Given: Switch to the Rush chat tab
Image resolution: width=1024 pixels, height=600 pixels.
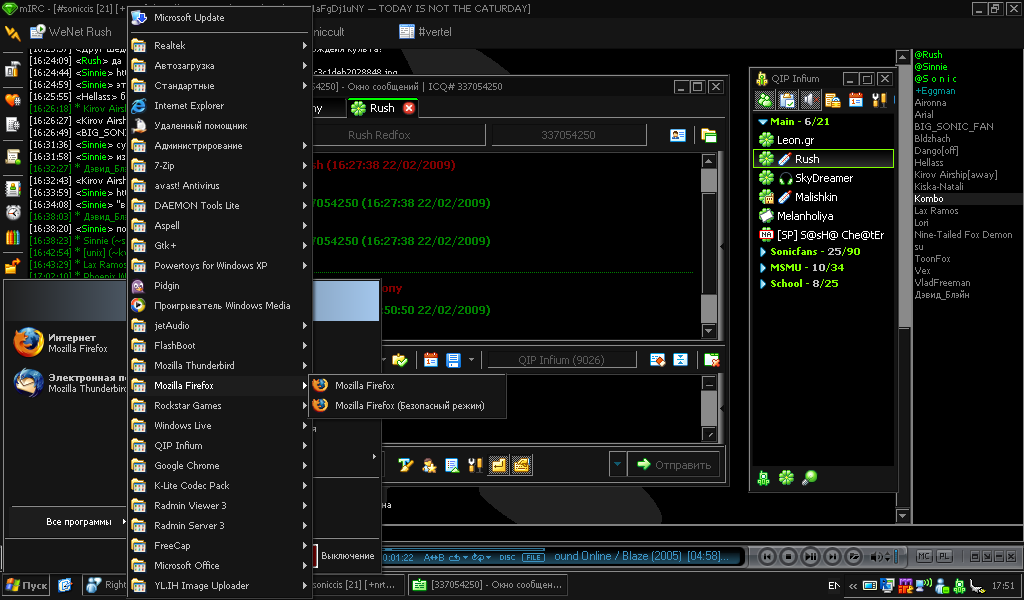Looking at the screenshot, I should (381, 108).
